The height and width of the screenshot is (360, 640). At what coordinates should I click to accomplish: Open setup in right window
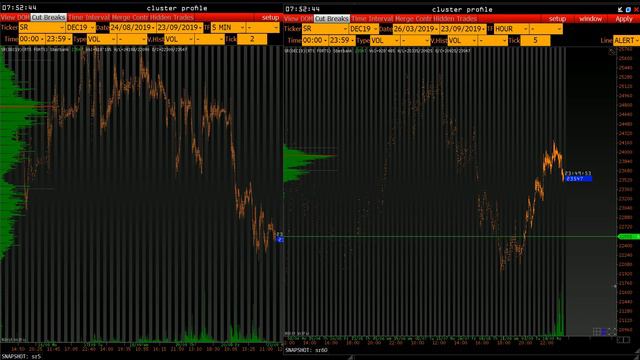[557, 19]
